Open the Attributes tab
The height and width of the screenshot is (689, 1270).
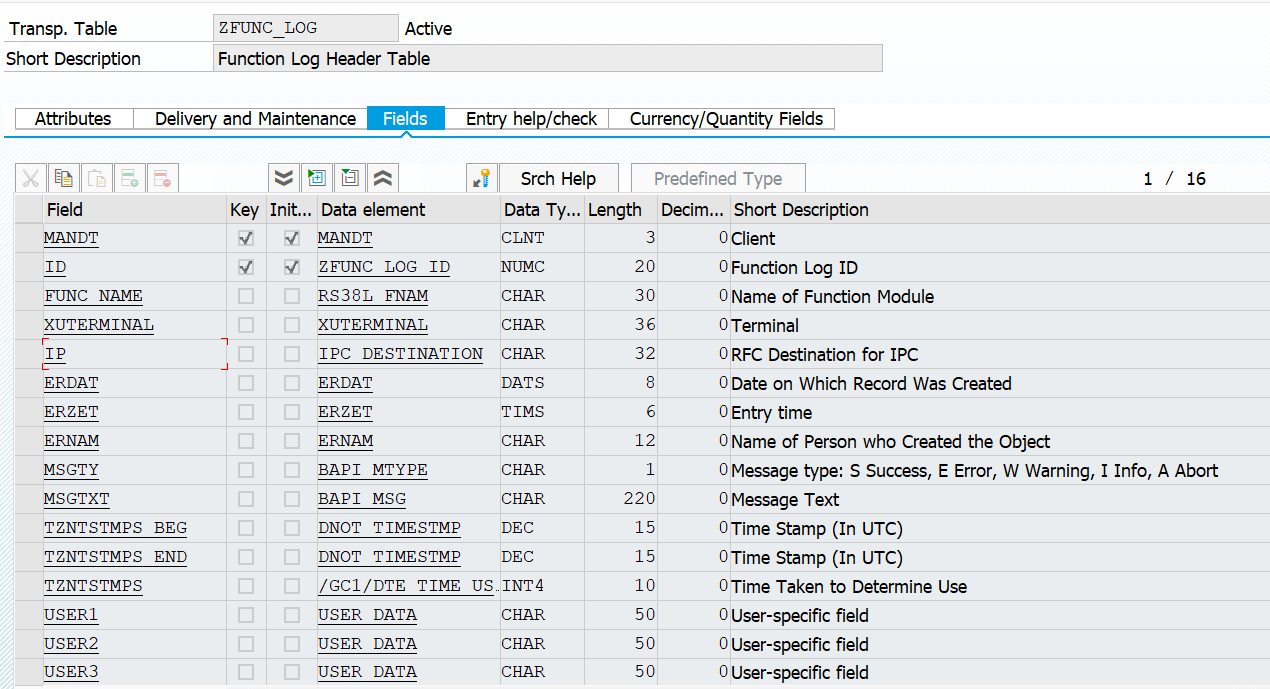pyautogui.click(x=73, y=119)
